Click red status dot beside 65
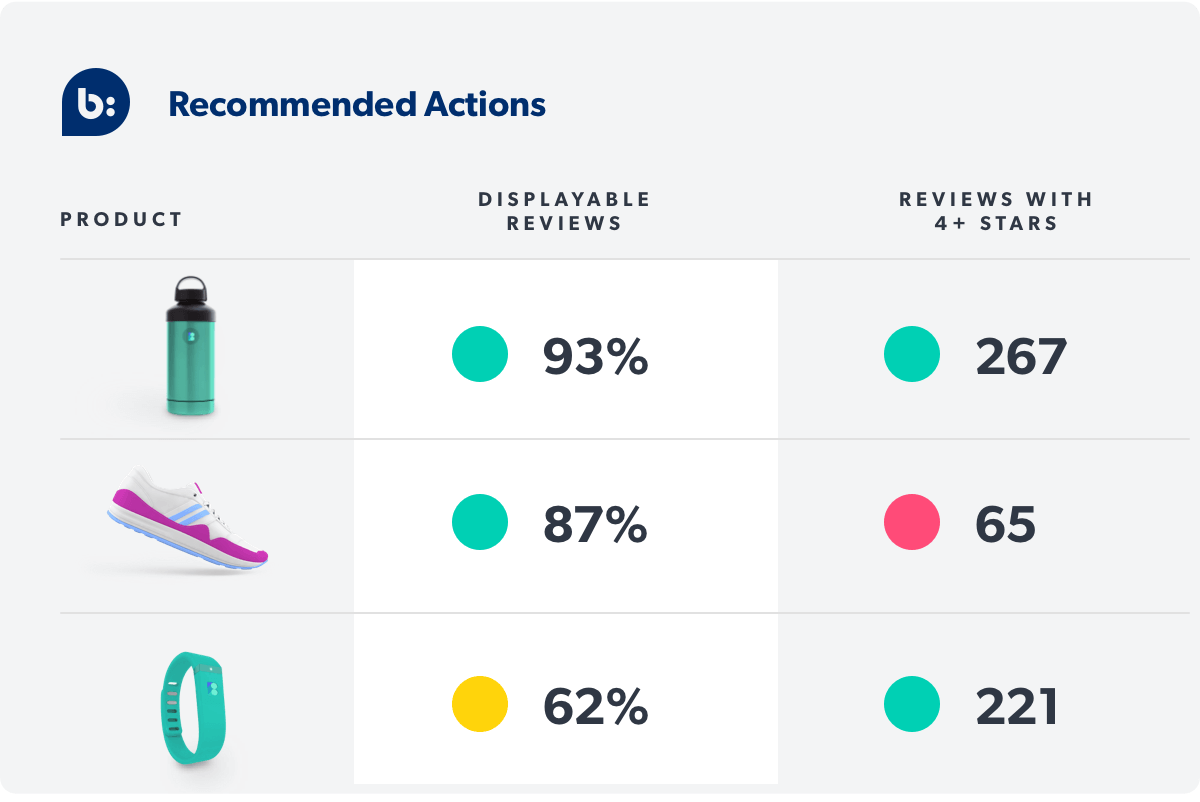The height and width of the screenshot is (802, 1200). 912,522
